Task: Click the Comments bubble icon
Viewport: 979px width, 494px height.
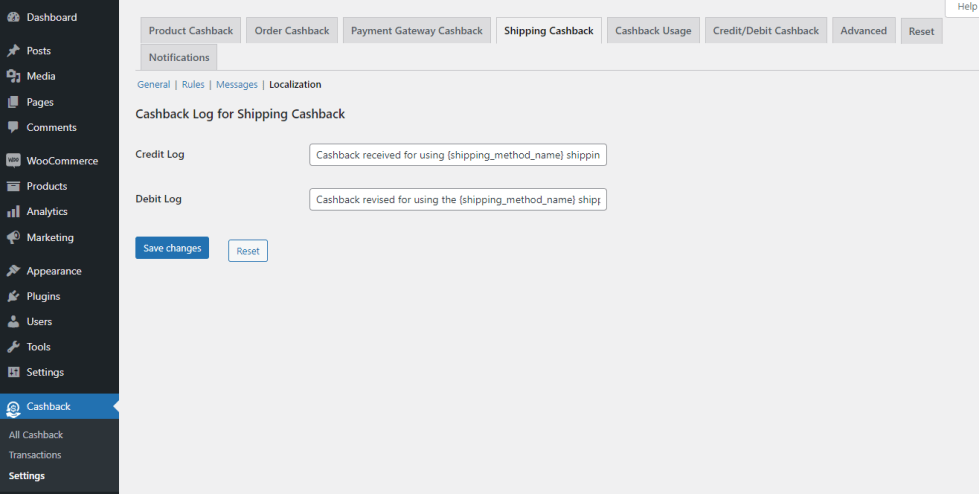Action: [x=13, y=127]
